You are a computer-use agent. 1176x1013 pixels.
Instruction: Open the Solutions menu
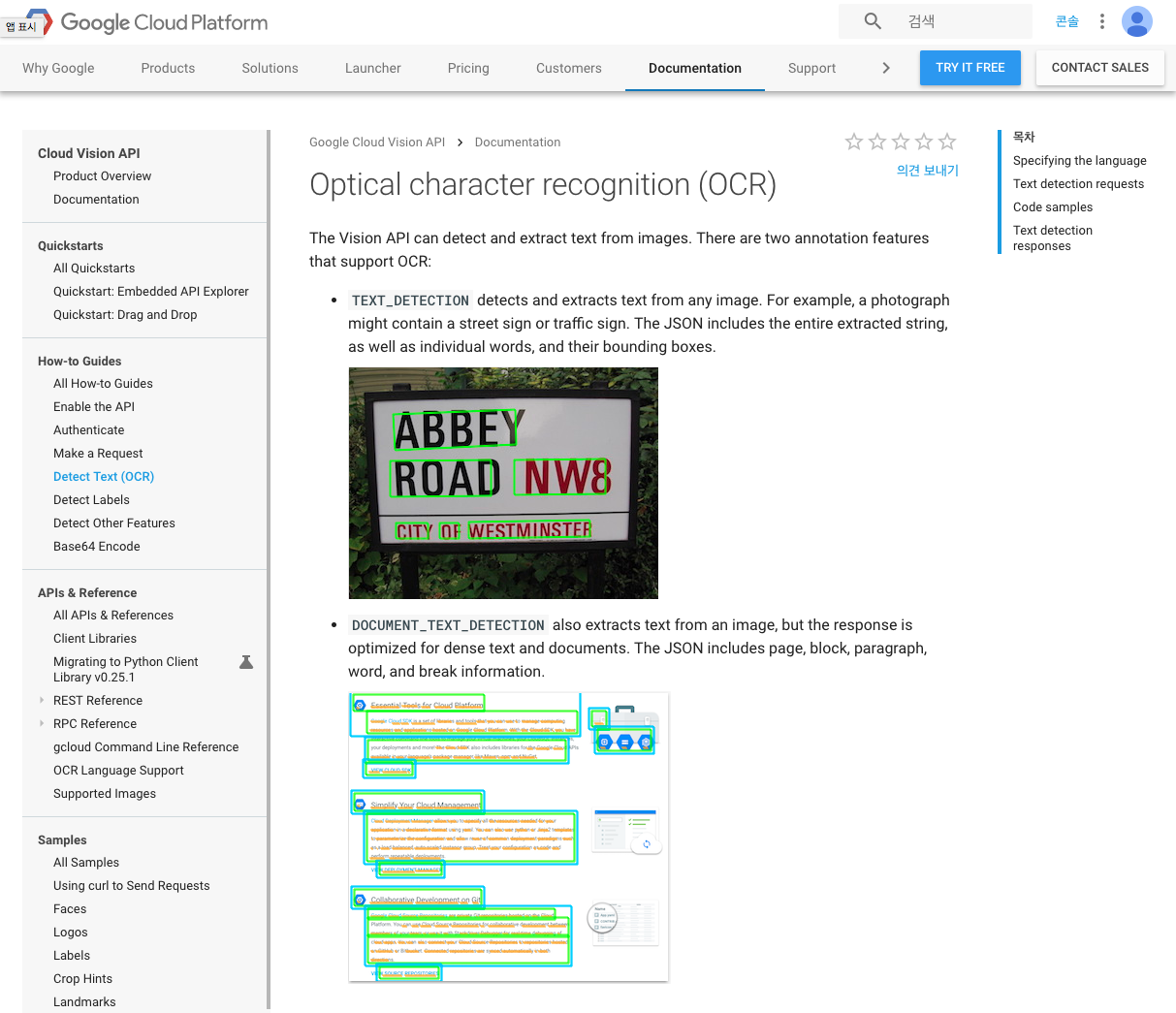pos(270,68)
